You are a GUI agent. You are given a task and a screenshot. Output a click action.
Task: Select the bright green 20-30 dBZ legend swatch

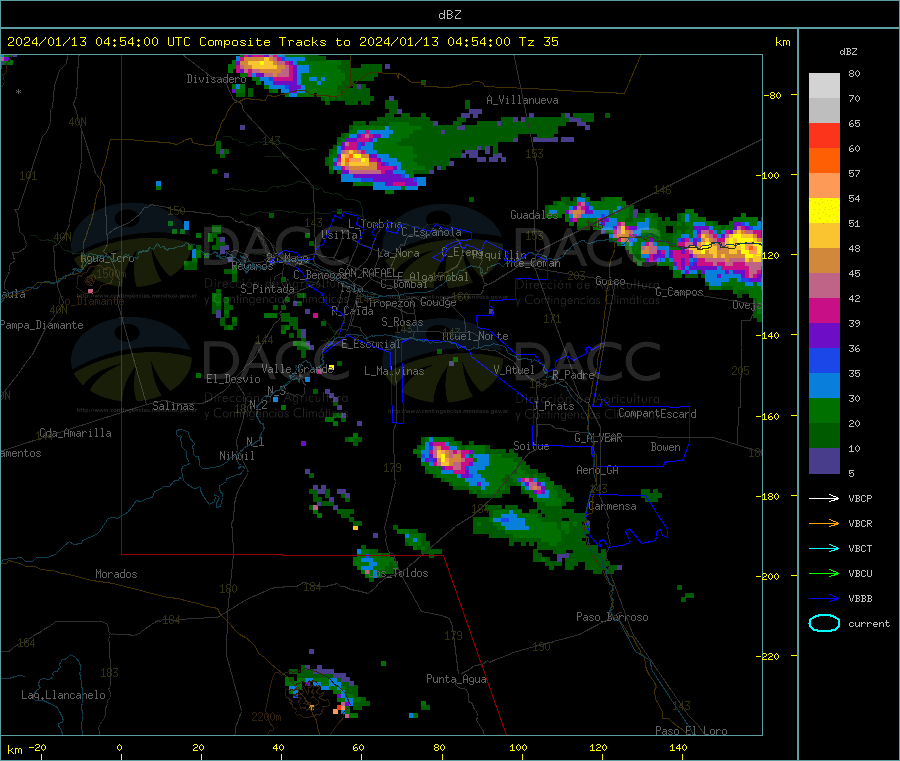point(824,410)
